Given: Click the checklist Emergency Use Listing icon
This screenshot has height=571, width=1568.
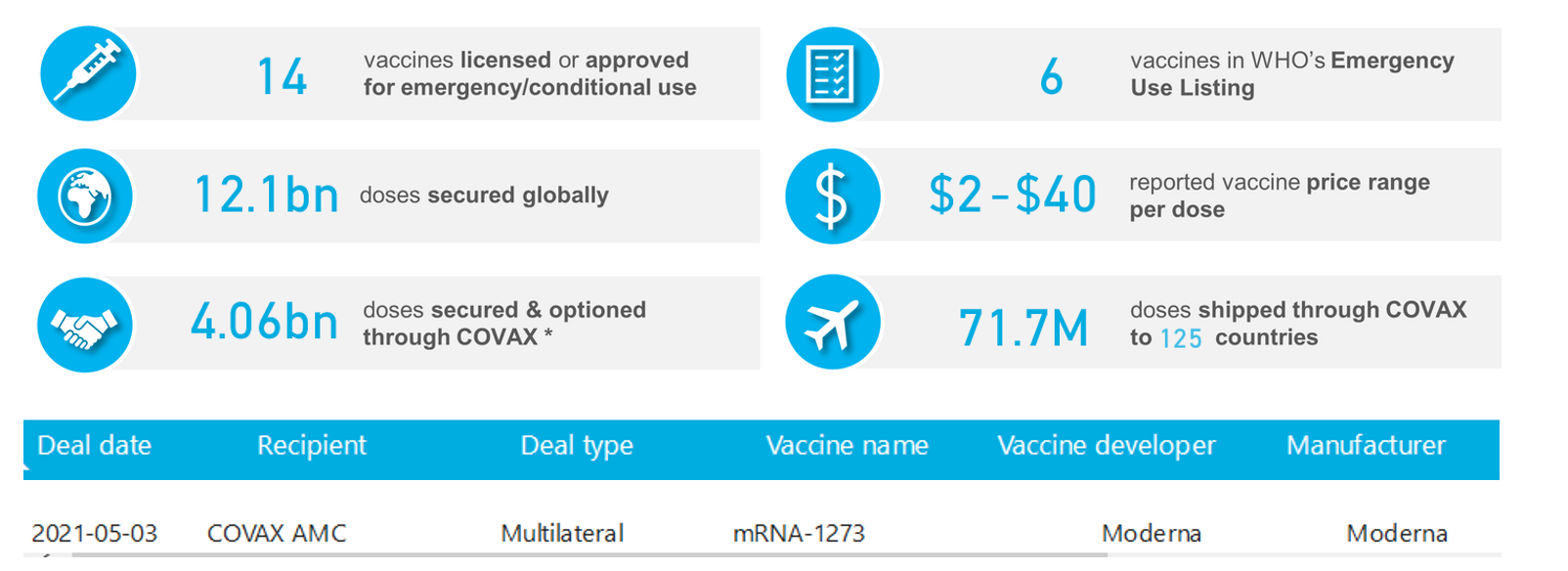Looking at the screenshot, I should coord(832,74).
